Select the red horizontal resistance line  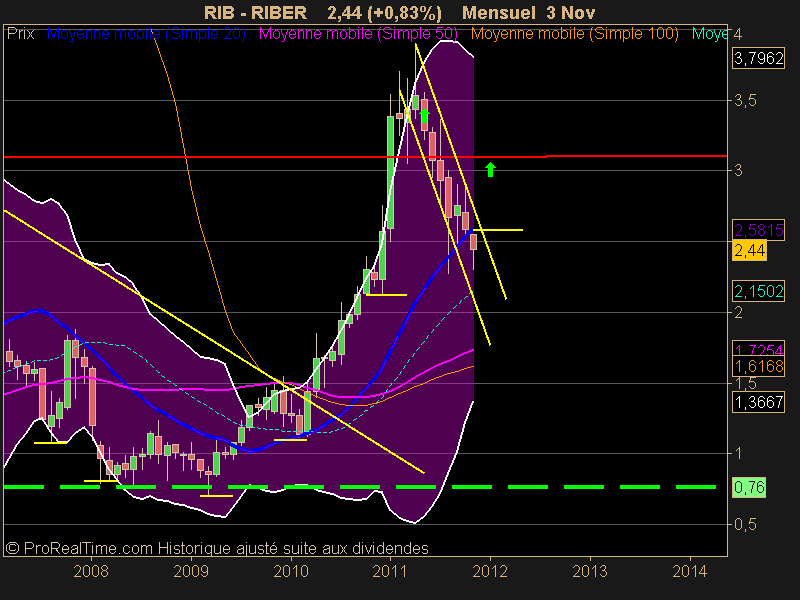click(365, 156)
